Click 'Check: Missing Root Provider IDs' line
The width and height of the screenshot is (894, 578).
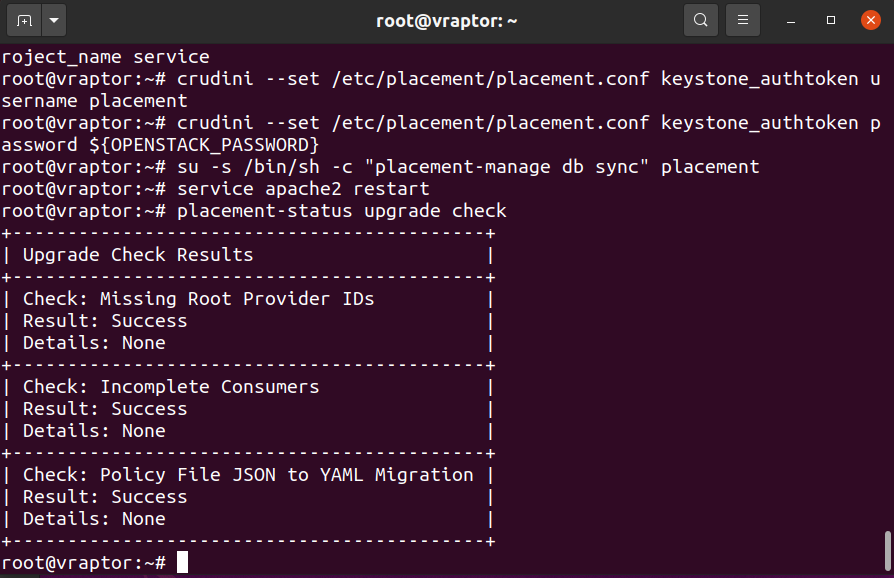(x=198, y=299)
